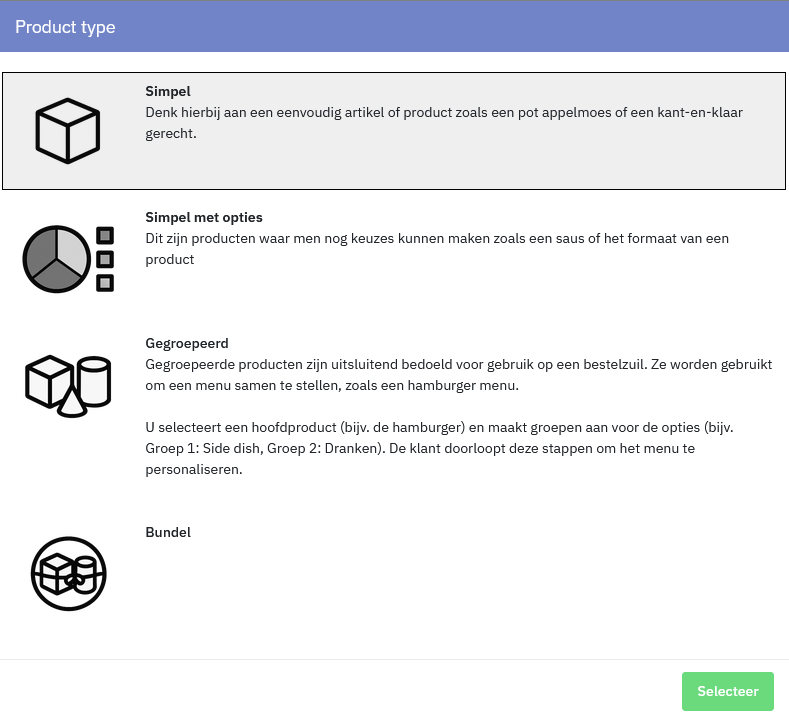
Task: Click the three small squares beside the pie chart
Action: pos(105,259)
